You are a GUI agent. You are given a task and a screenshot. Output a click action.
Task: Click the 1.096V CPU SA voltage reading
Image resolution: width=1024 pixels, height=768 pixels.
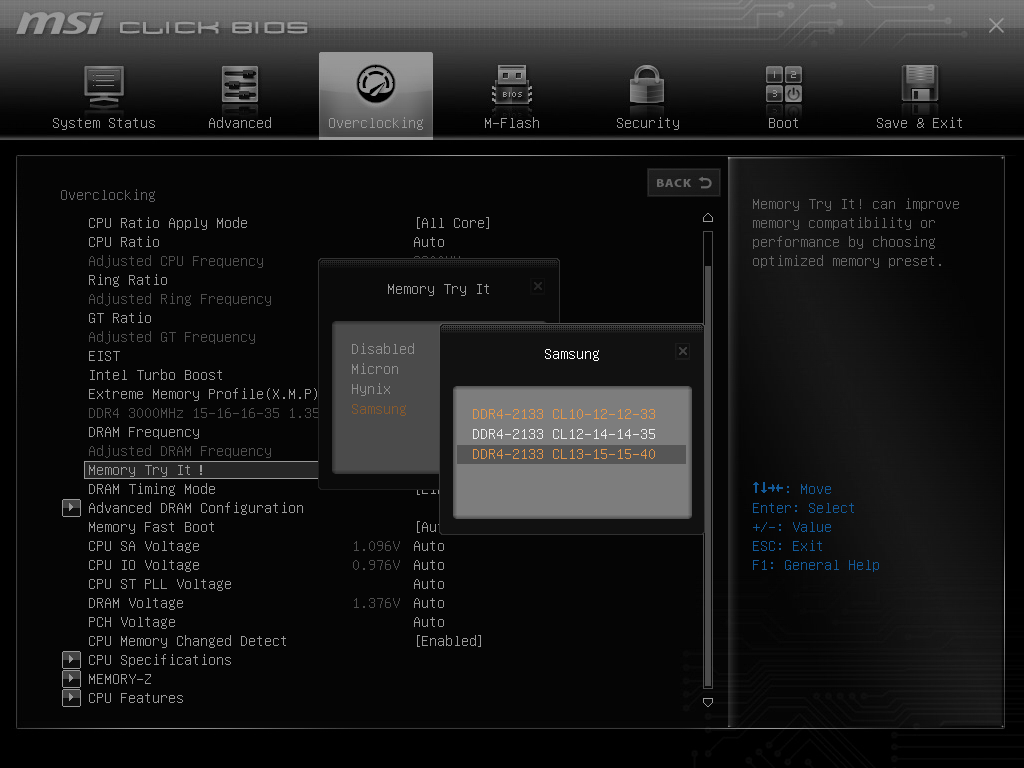point(376,545)
